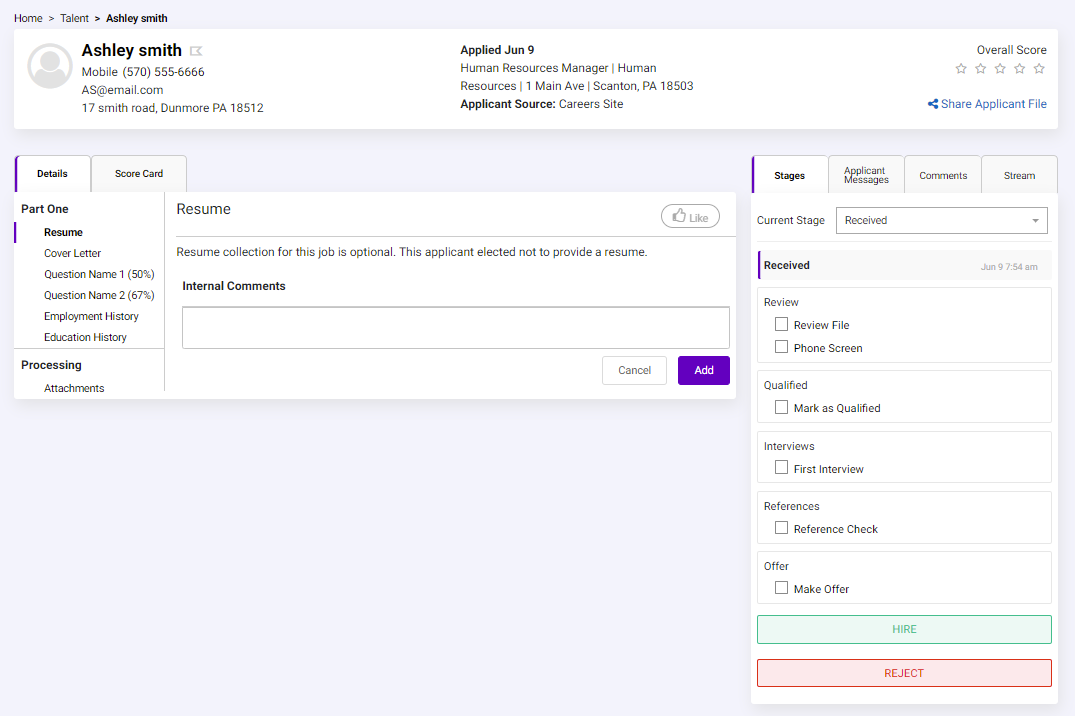
Task: Click the Internal Comments text box
Action: pos(455,328)
